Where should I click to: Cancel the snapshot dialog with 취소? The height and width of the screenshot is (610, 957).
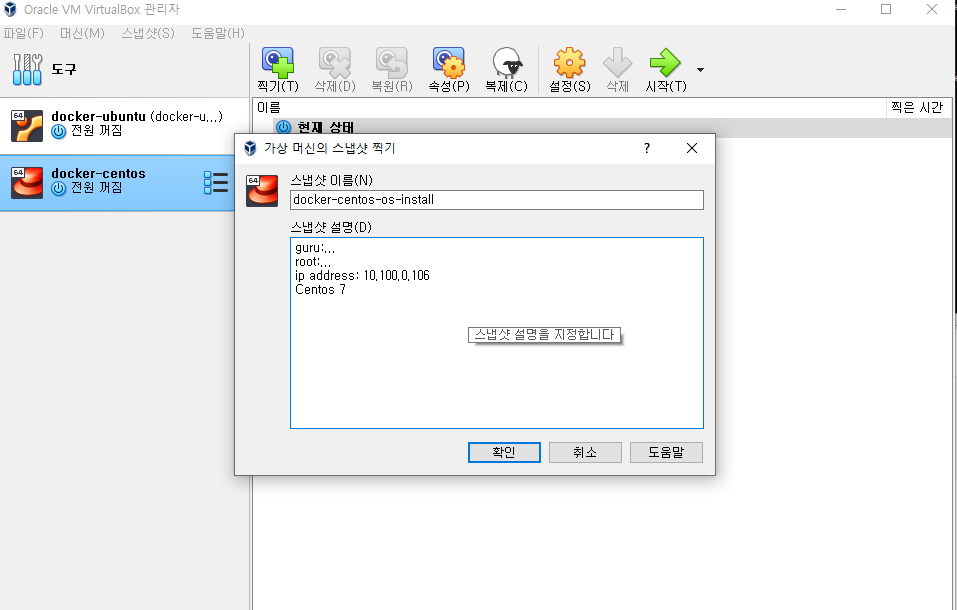click(x=585, y=452)
